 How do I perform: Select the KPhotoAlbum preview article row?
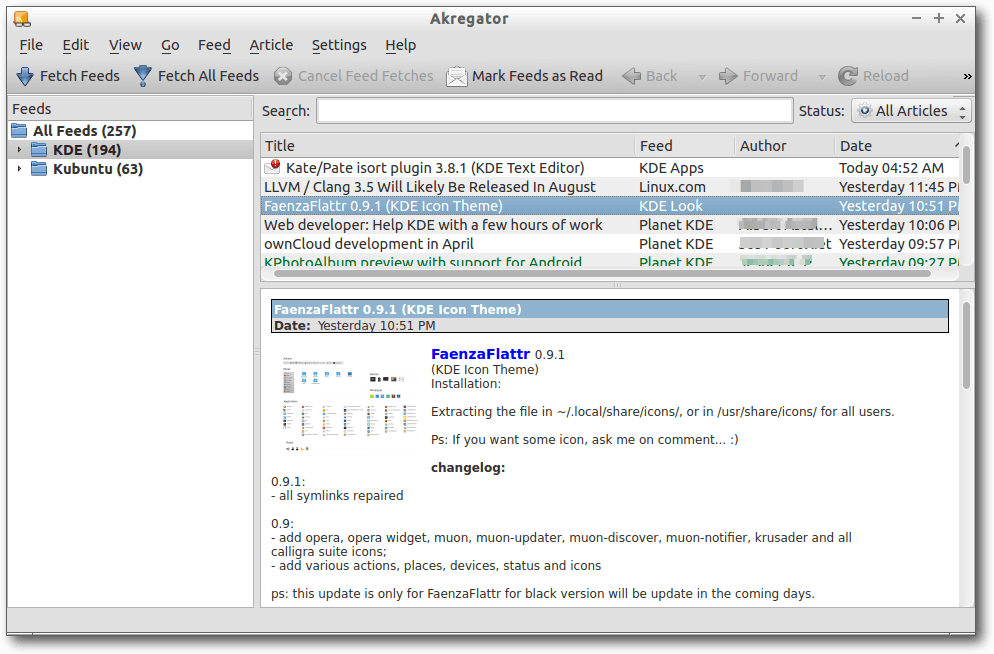coord(610,260)
